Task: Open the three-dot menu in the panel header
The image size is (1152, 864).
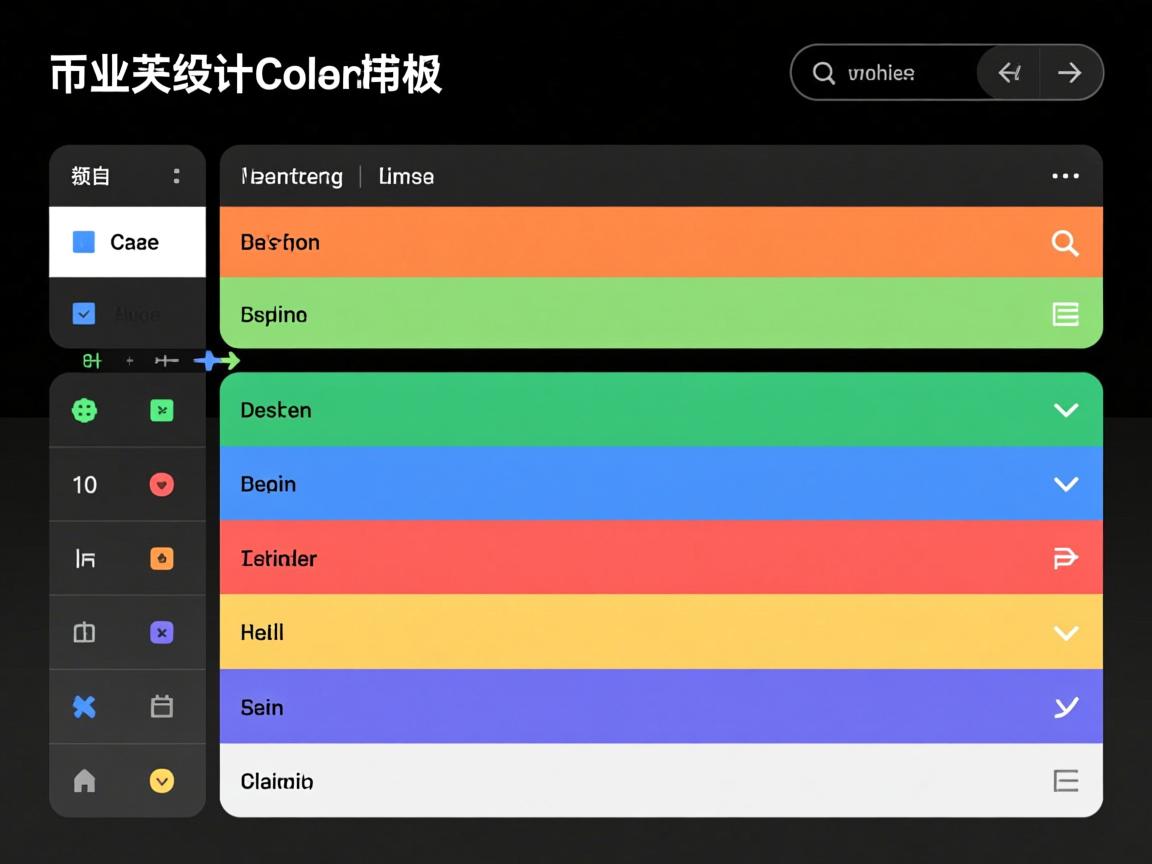Action: point(1065,176)
